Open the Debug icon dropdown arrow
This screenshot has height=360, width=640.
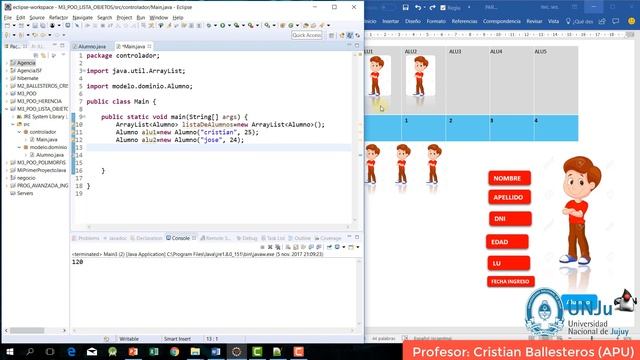pos(215,25)
